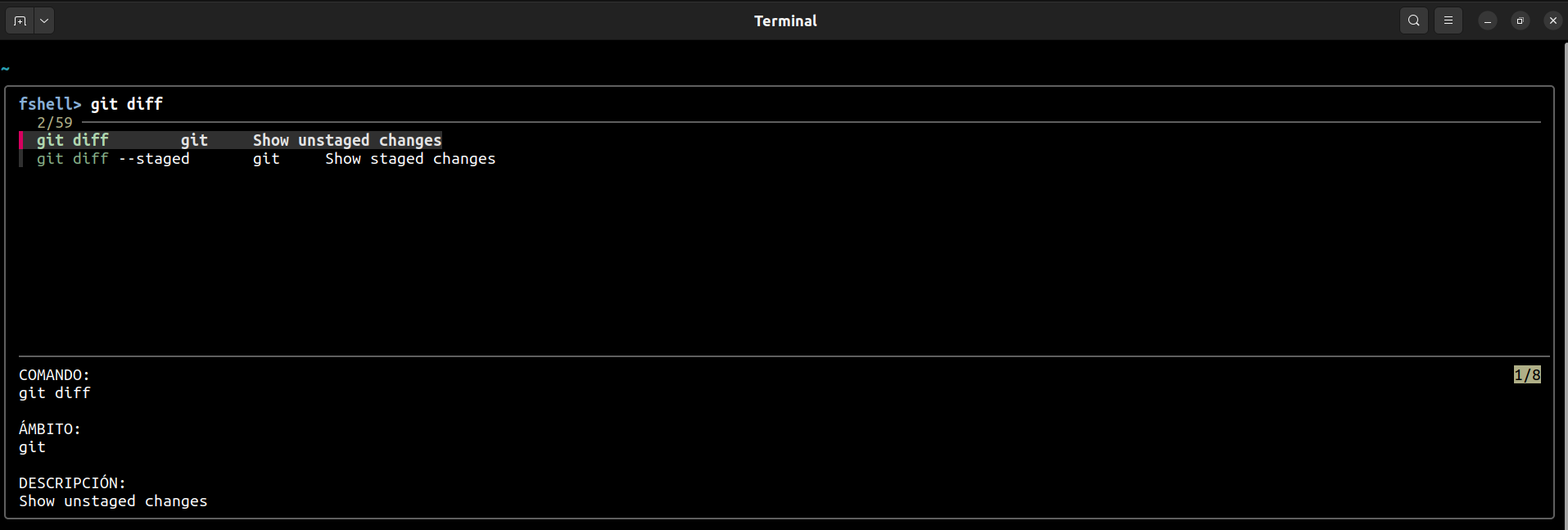Image resolution: width=1568 pixels, height=530 pixels.
Task: Click the Terminal window title bar
Action: click(x=785, y=20)
